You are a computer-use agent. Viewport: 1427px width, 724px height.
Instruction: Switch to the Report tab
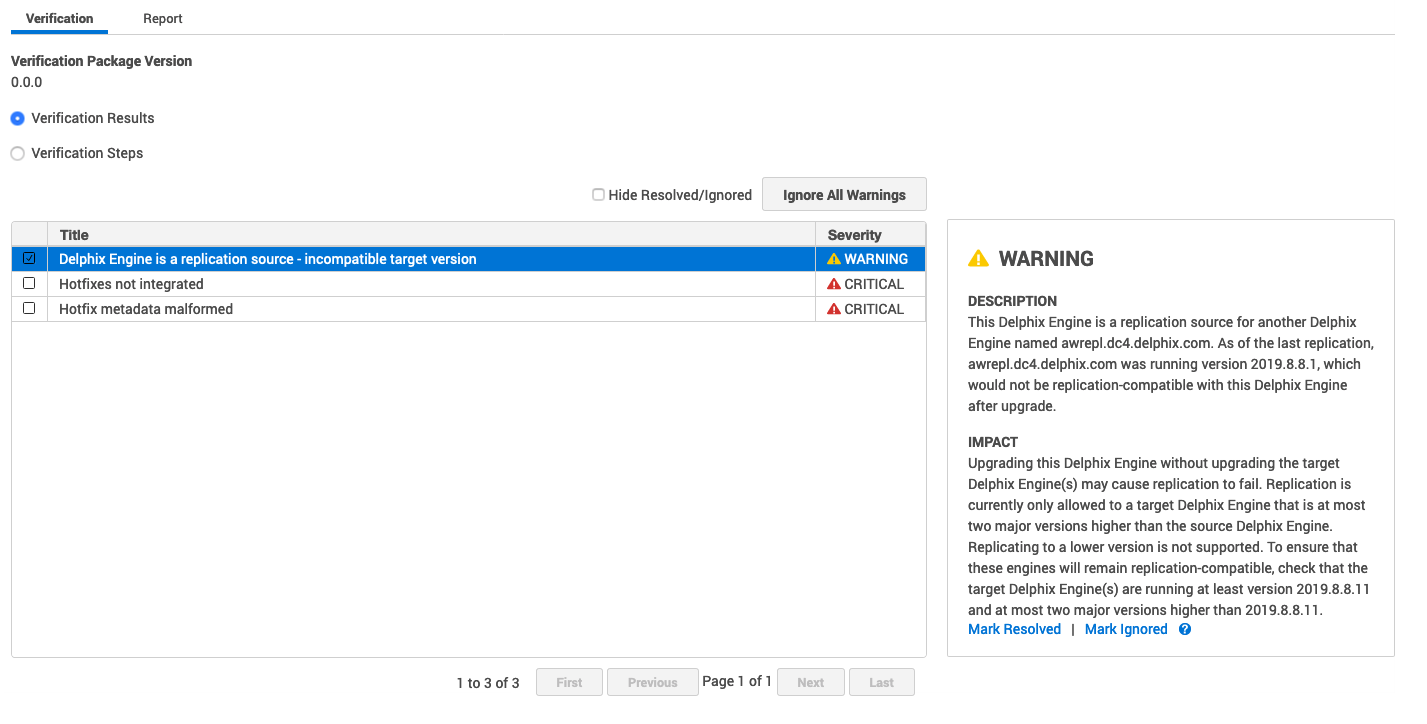pos(162,19)
